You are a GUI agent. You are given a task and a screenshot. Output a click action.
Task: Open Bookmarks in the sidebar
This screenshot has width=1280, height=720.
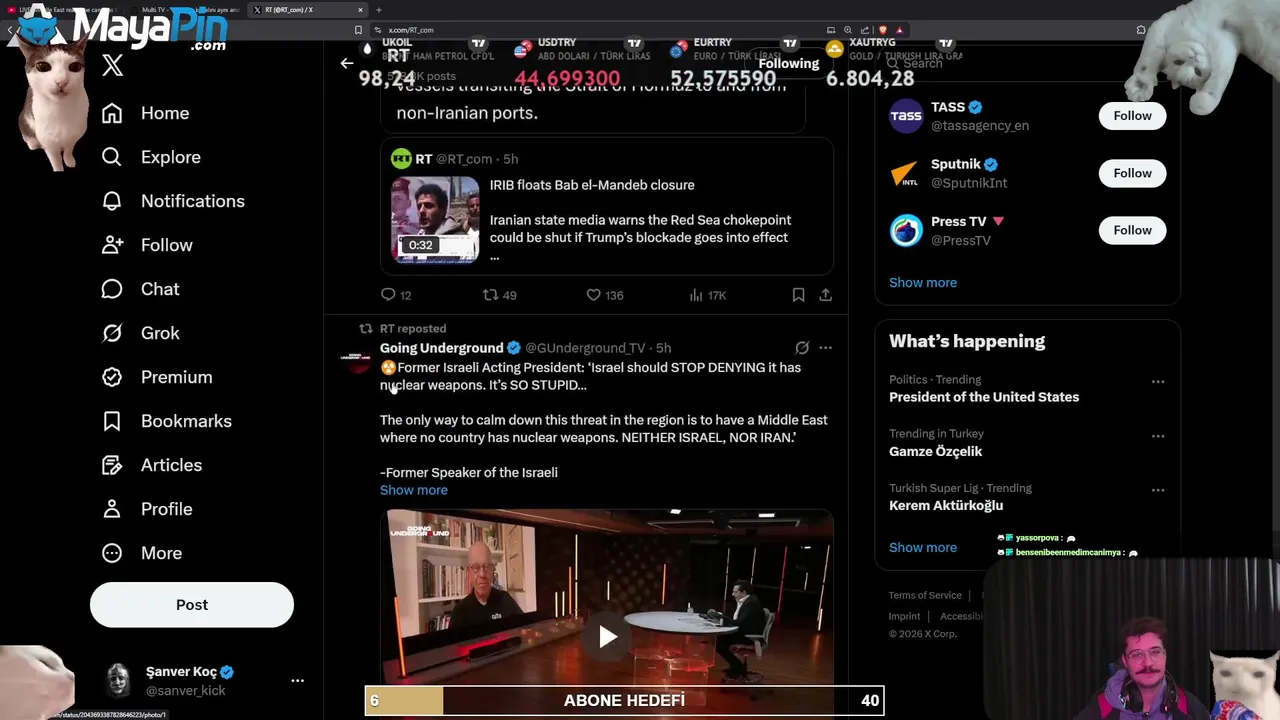(167, 421)
